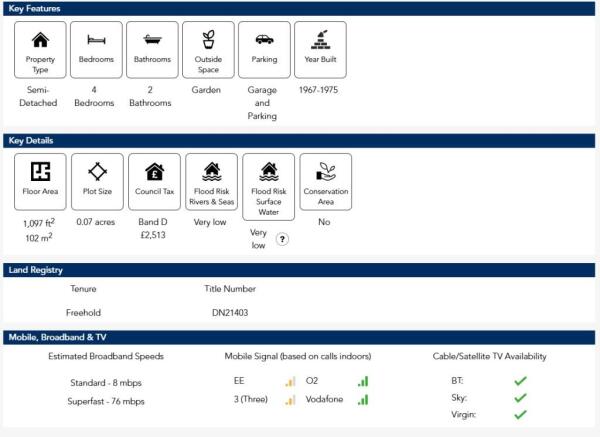Click the EE signal strength bars
This screenshot has width=600, height=437.
(x=290, y=381)
